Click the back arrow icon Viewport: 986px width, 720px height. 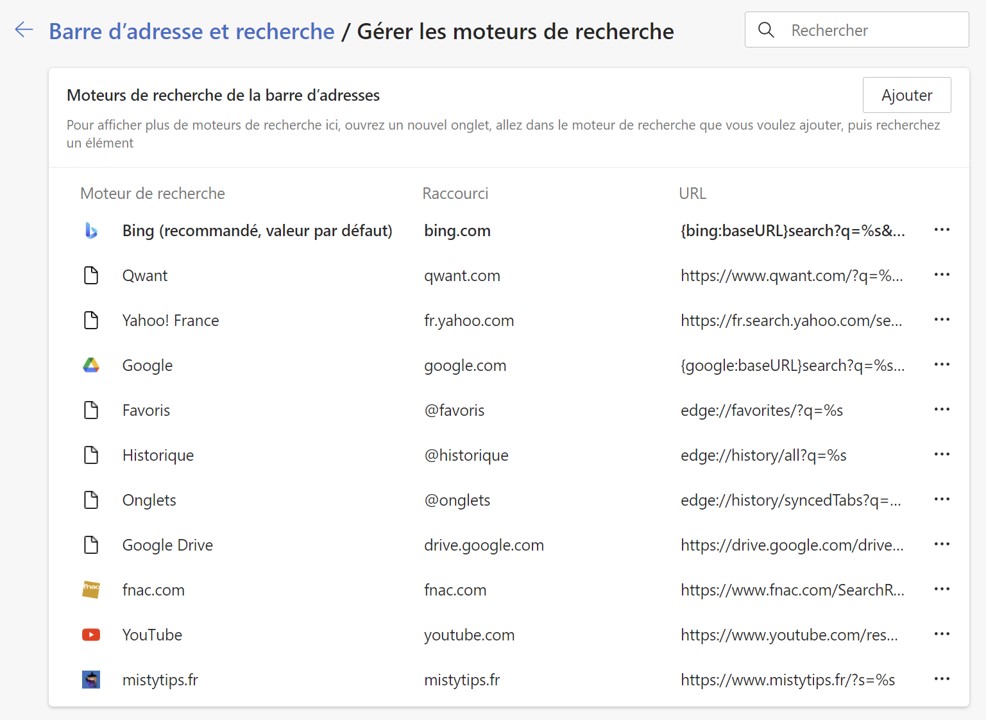point(24,30)
